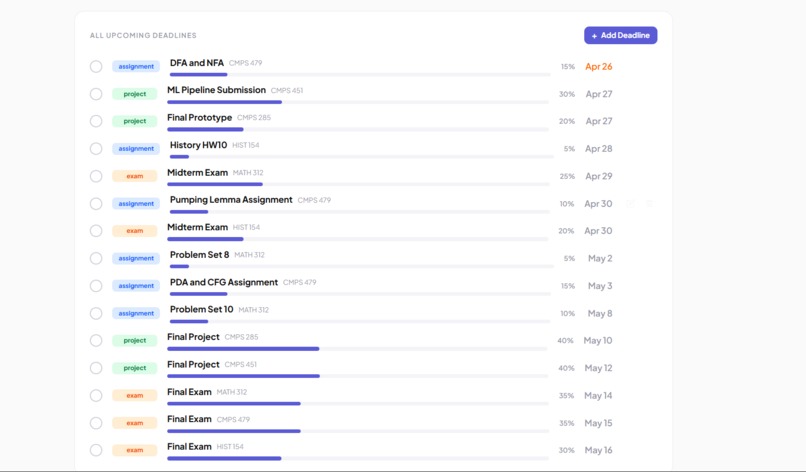Mark Problem Set 10 as complete

[96, 313]
